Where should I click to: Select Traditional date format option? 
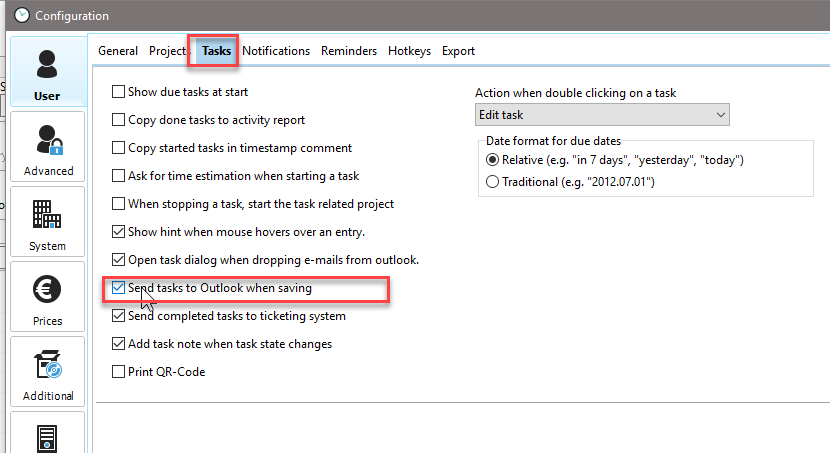coord(491,182)
